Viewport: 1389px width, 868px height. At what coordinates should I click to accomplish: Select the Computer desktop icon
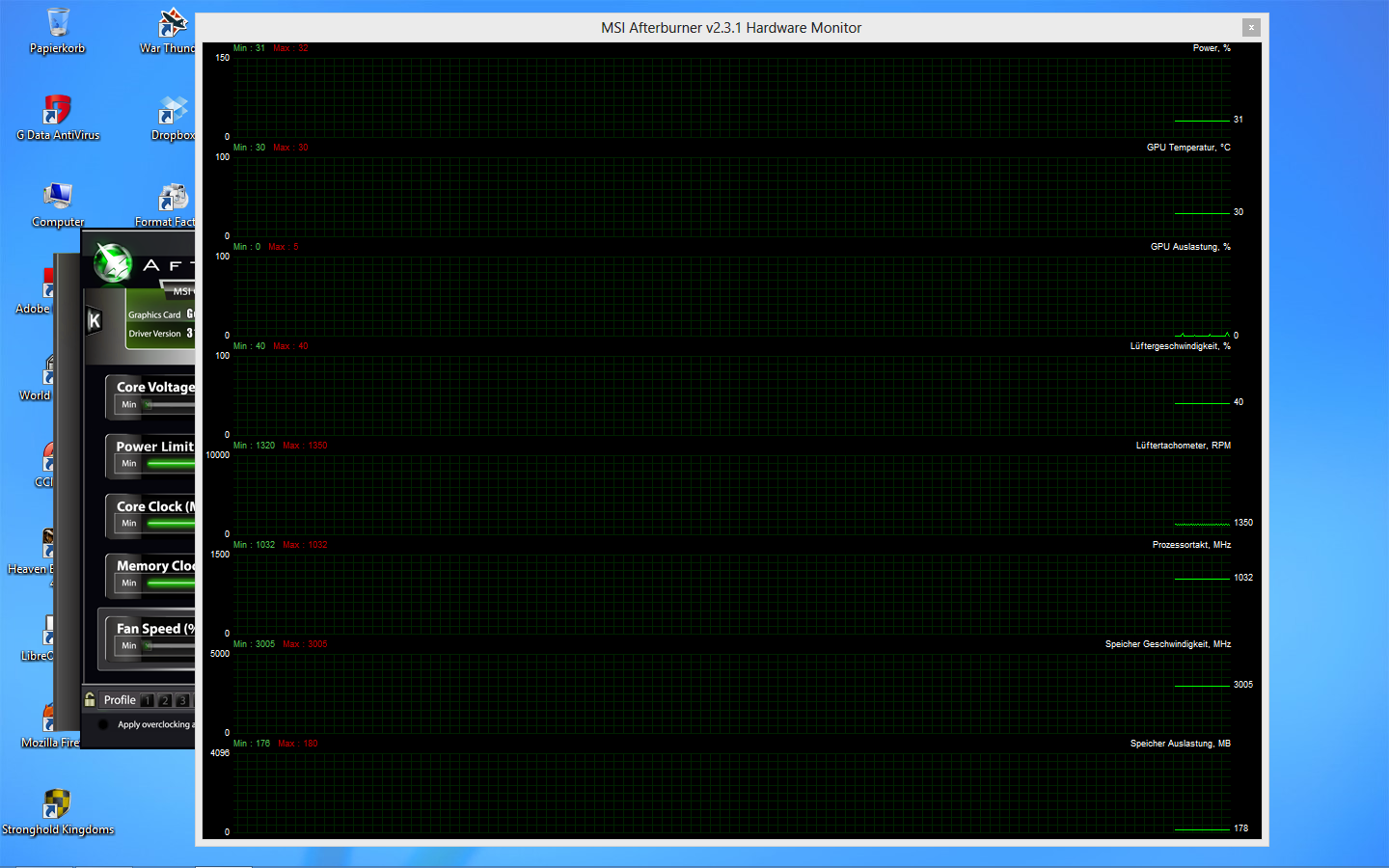pyautogui.click(x=58, y=204)
